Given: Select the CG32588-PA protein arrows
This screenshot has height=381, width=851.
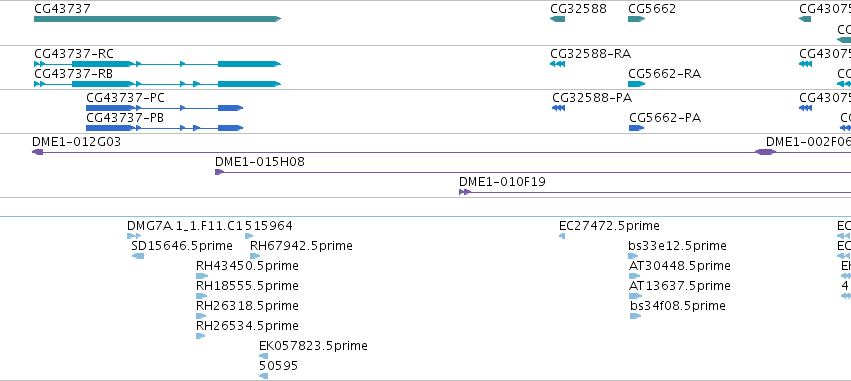Looking at the screenshot, I should 558,108.
